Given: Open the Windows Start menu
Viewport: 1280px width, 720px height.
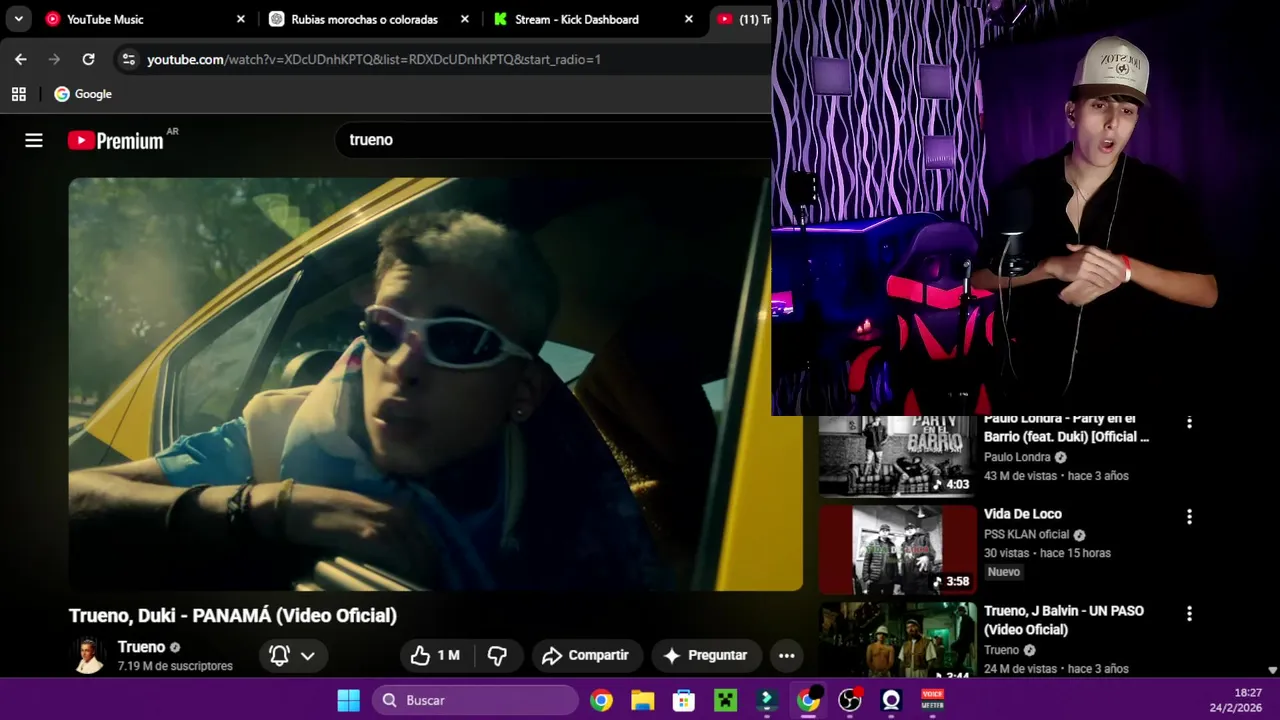Looking at the screenshot, I should click(348, 700).
